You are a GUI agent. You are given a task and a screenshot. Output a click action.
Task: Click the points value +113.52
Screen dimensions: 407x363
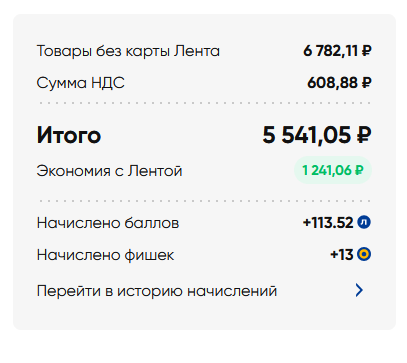click(328, 223)
